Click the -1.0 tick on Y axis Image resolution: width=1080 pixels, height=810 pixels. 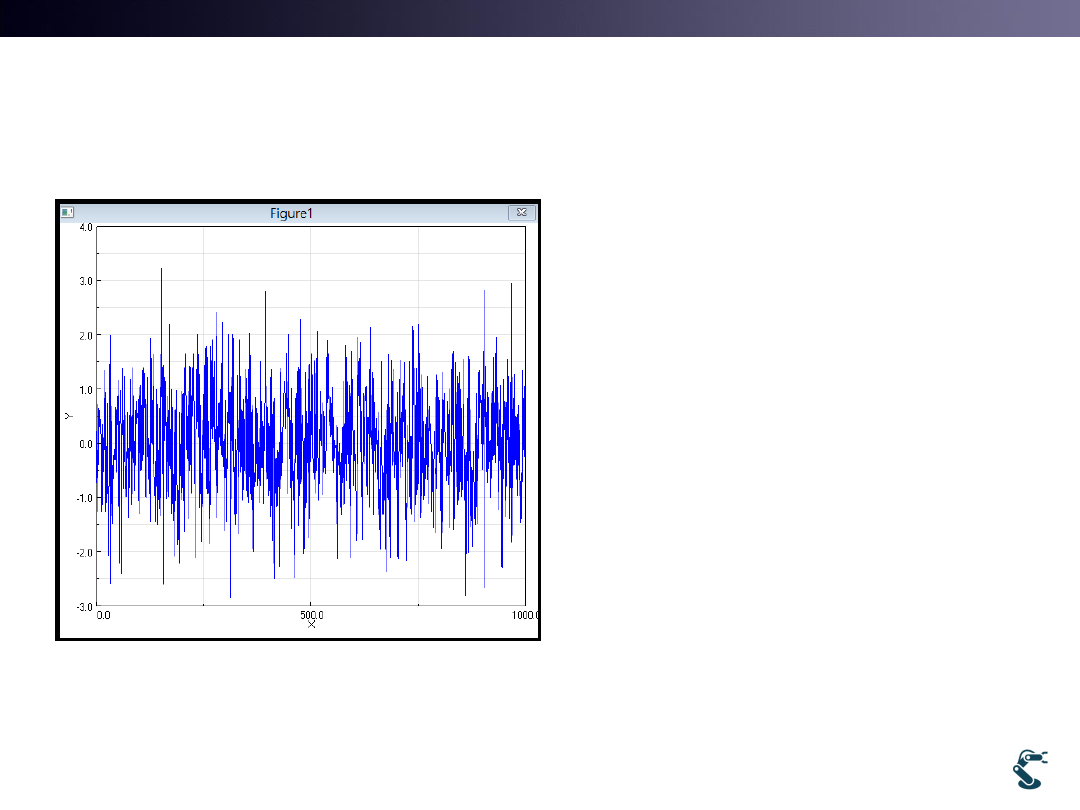pos(84,498)
